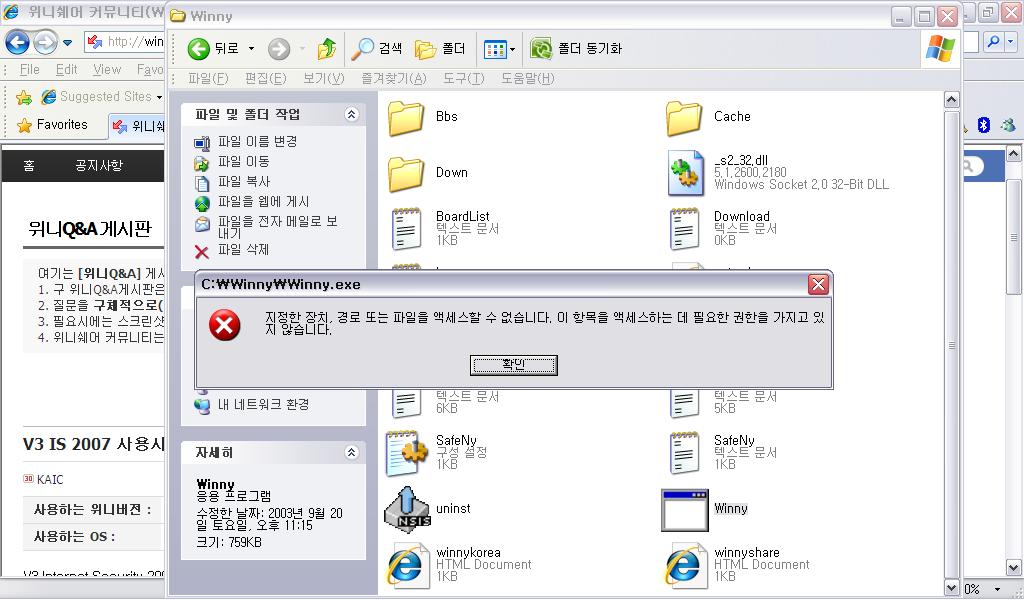Open the Cache folder icon
The image size is (1024, 600).
[x=684, y=118]
